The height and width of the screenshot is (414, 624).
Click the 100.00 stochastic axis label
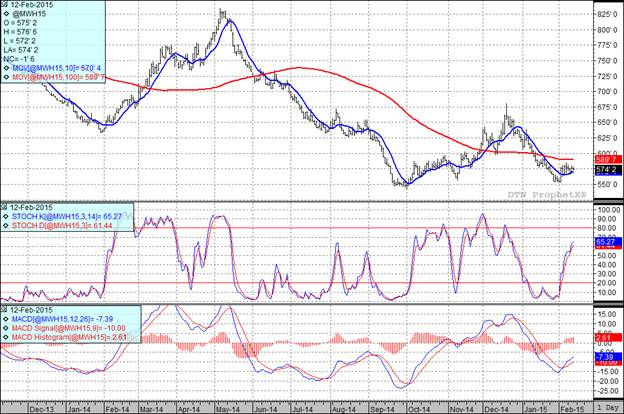coord(609,210)
